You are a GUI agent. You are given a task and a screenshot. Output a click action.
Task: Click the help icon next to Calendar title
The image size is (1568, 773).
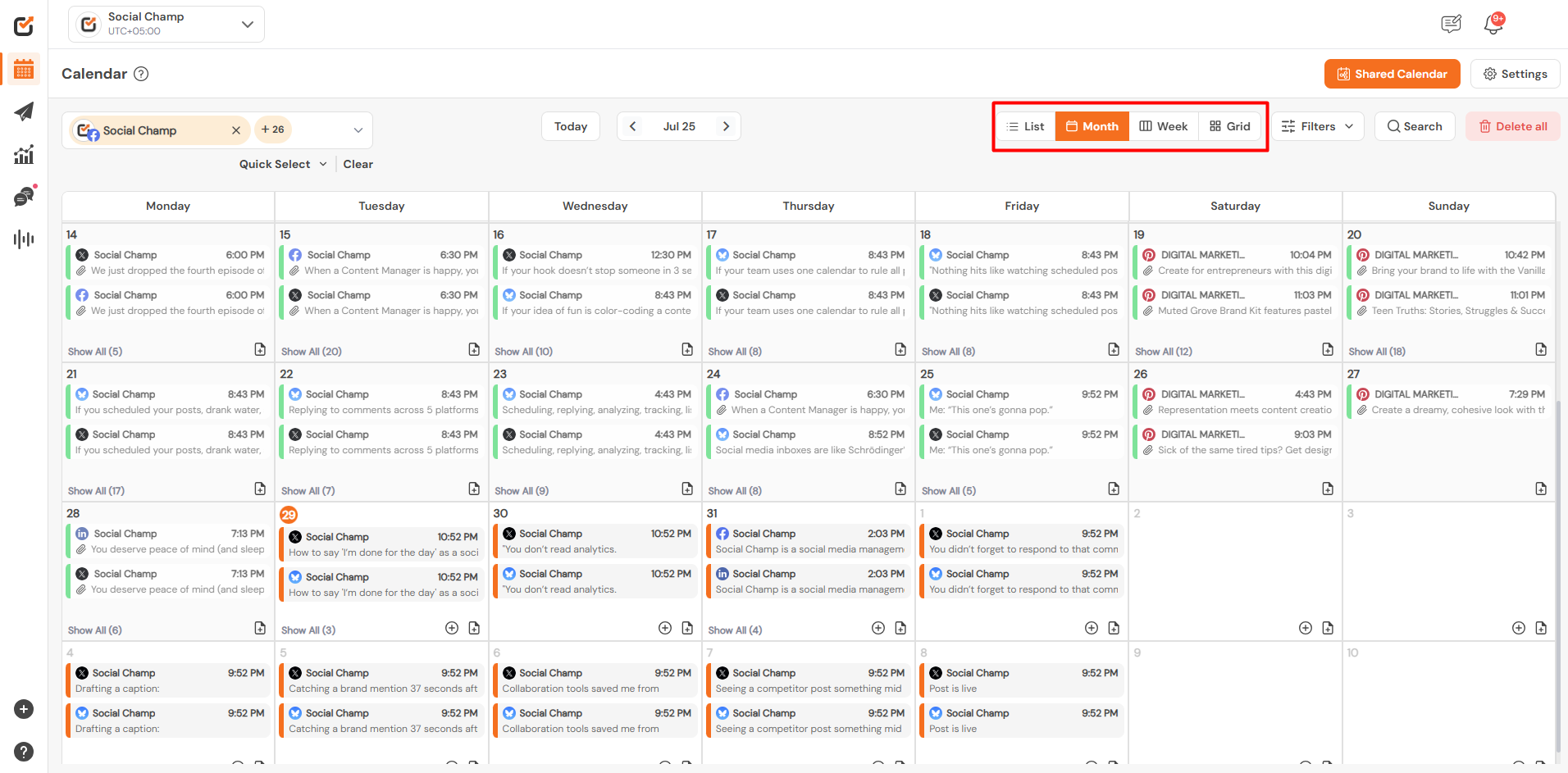pyautogui.click(x=141, y=74)
